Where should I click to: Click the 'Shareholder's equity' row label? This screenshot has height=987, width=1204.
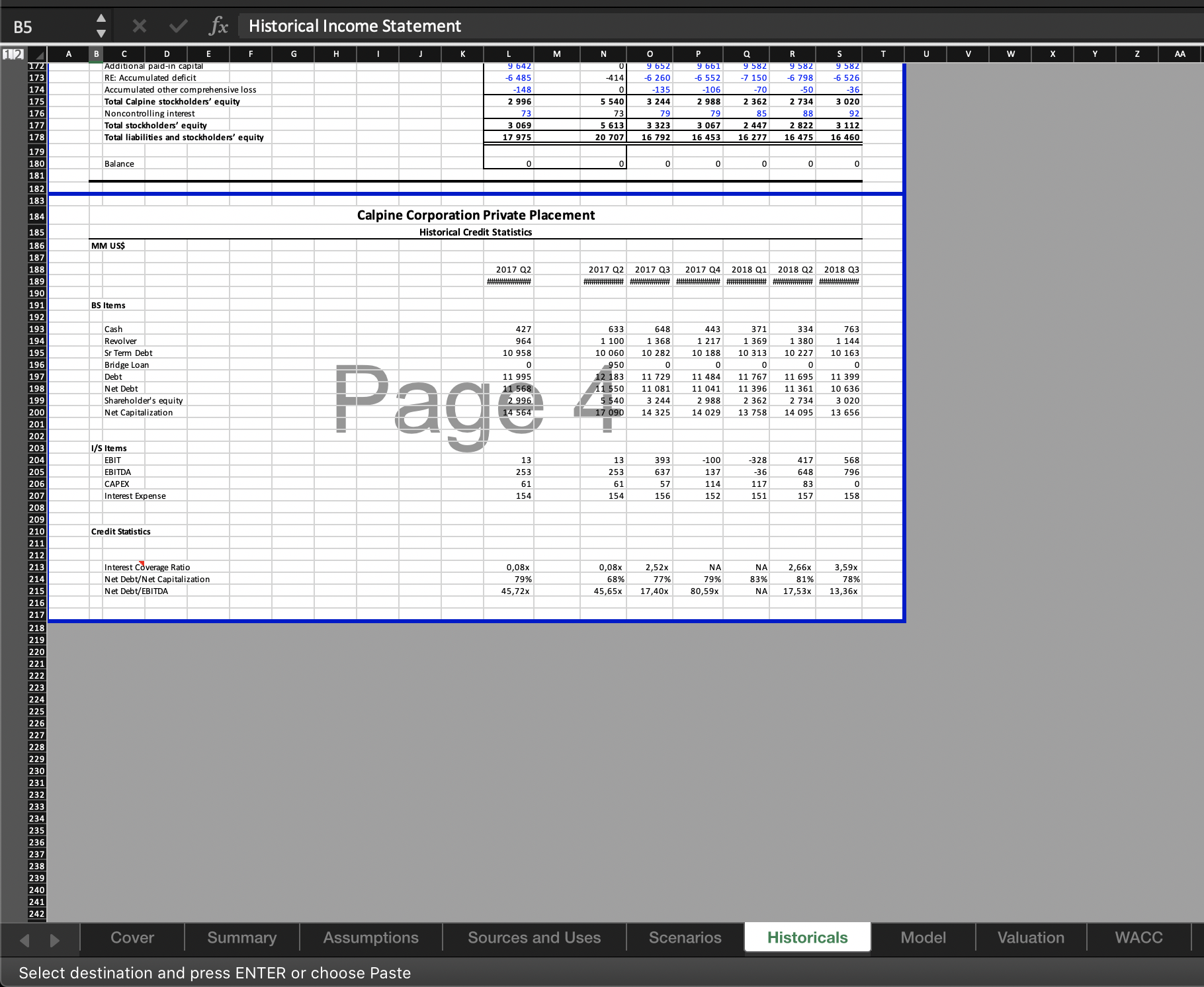click(144, 400)
